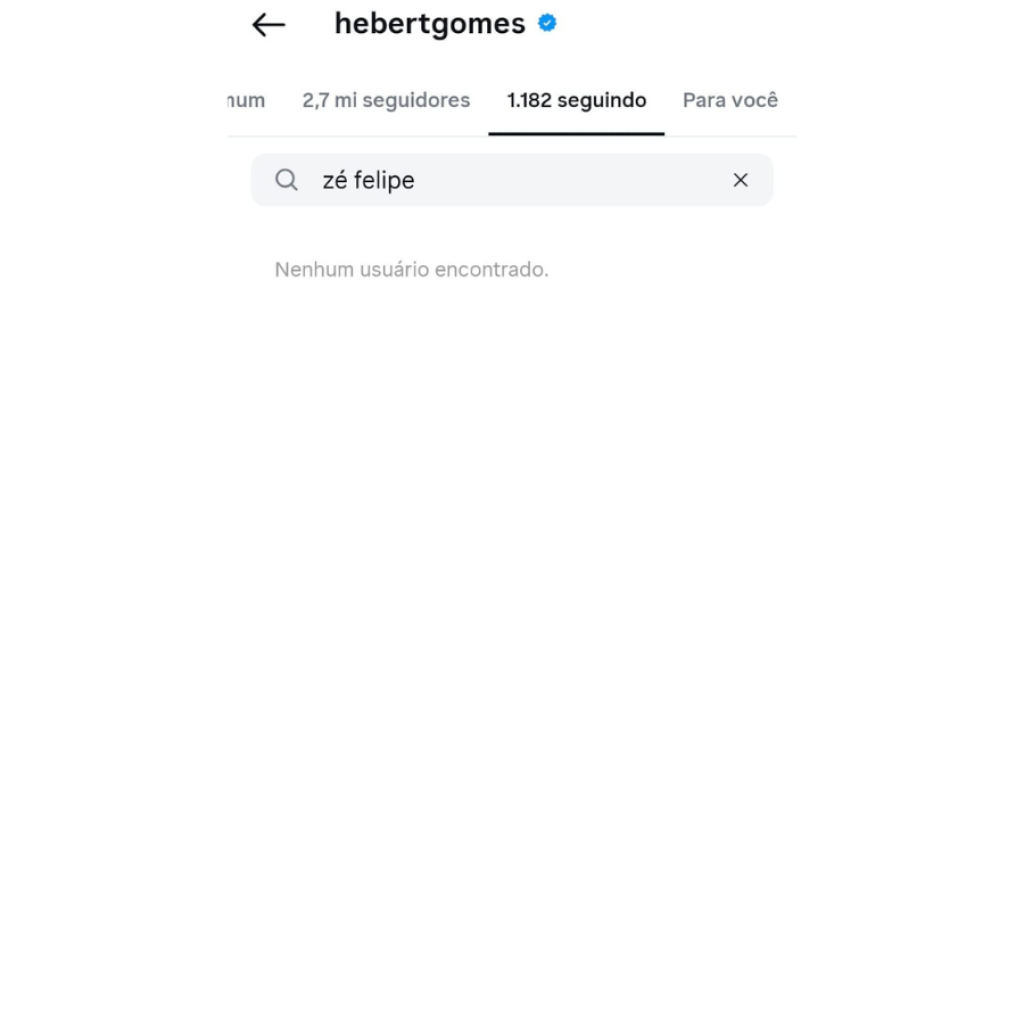
Task: Open the 2,7 mi seguidores tab
Action: point(386,101)
